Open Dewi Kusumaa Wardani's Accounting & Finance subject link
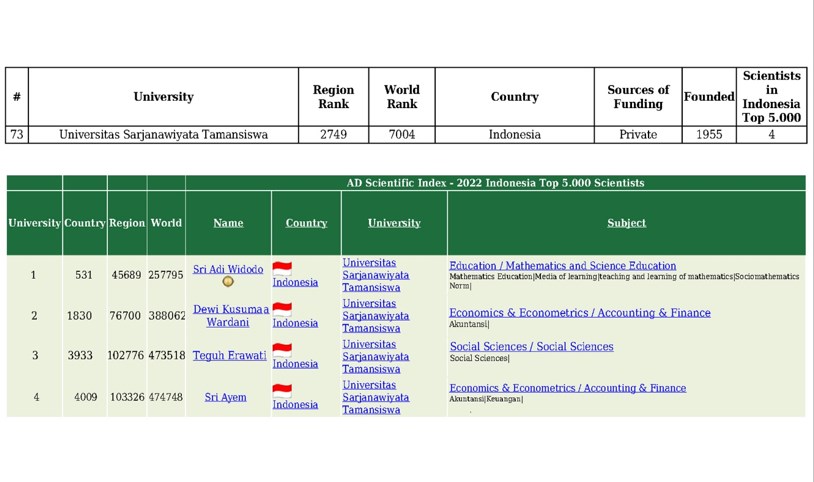 coord(580,313)
